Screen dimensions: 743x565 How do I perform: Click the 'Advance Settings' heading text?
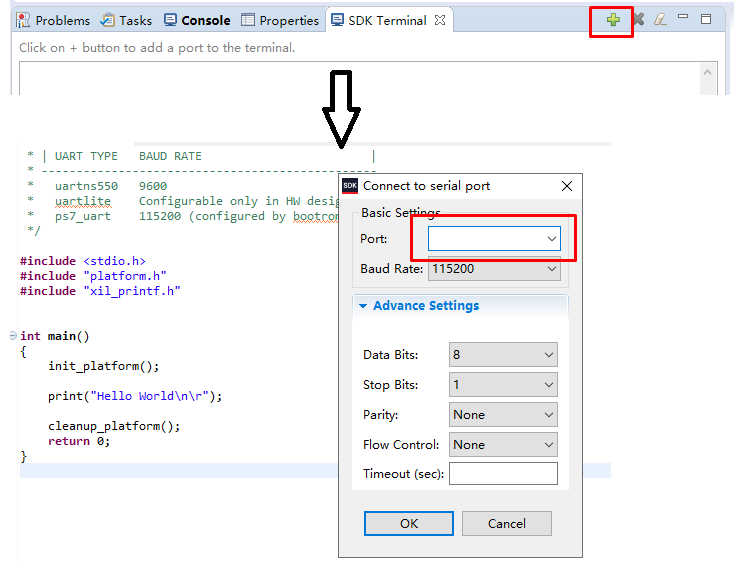point(426,306)
